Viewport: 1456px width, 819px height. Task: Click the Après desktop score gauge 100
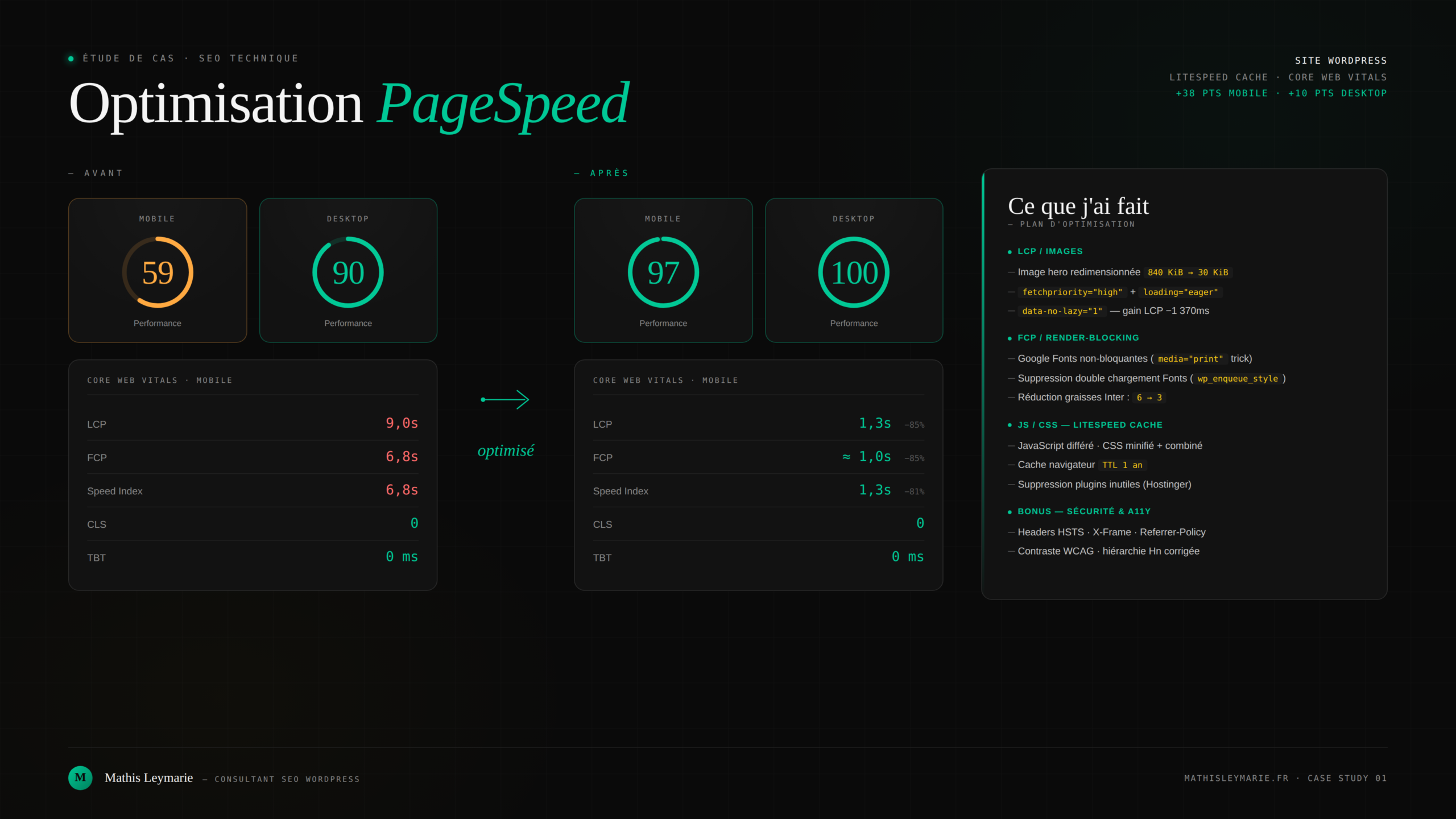coord(854,272)
